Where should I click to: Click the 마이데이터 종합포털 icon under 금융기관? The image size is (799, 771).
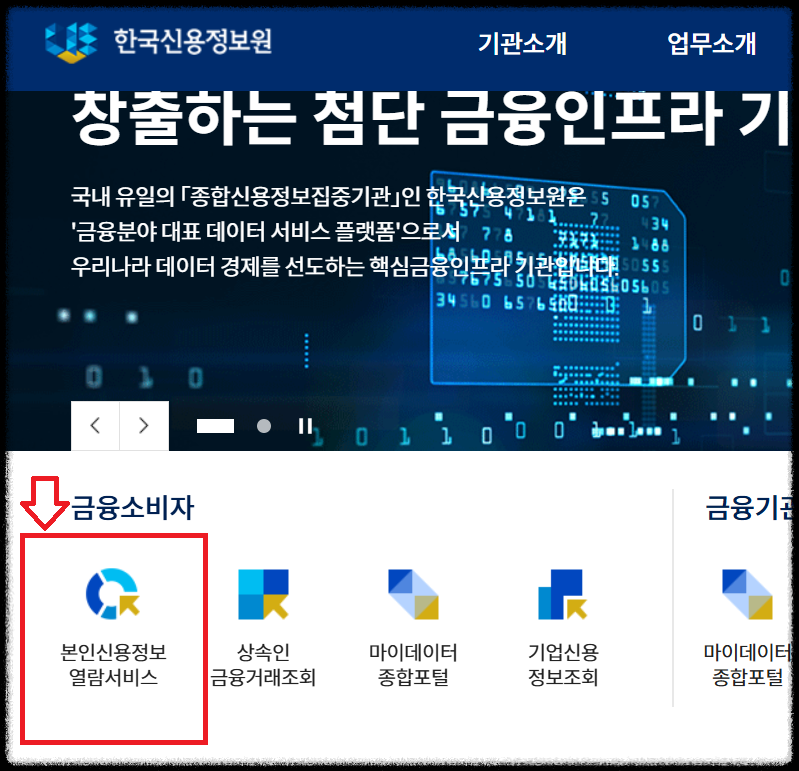[x=748, y=594]
